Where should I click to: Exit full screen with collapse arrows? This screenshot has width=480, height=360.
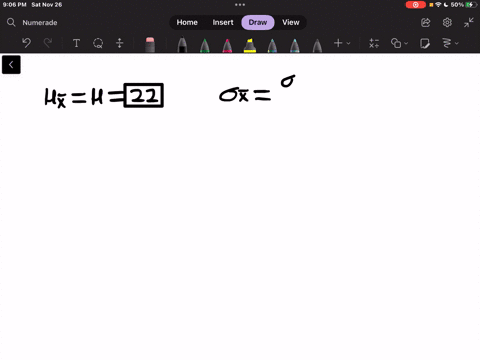(x=469, y=23)
